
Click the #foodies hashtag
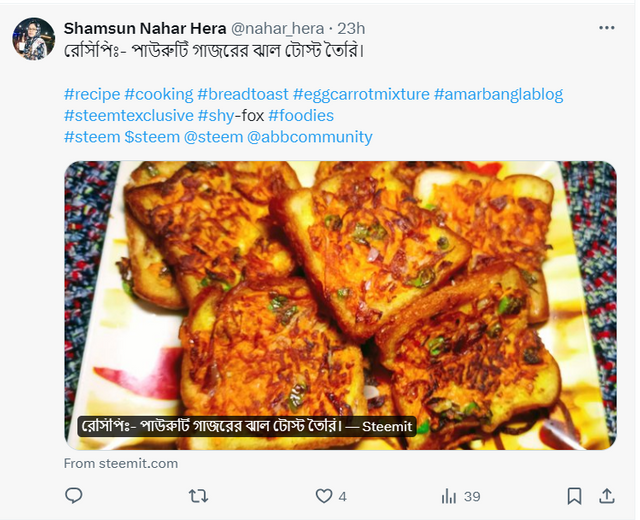301,116
